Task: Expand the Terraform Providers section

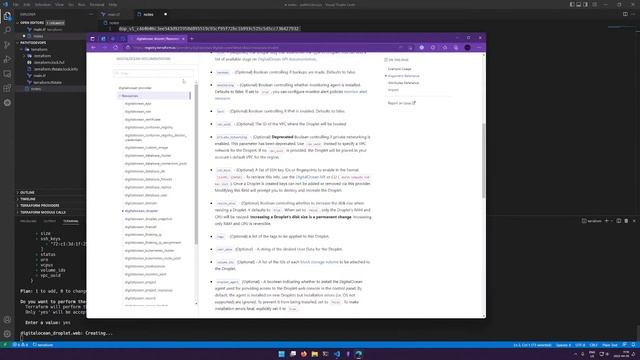Action: 40,205
